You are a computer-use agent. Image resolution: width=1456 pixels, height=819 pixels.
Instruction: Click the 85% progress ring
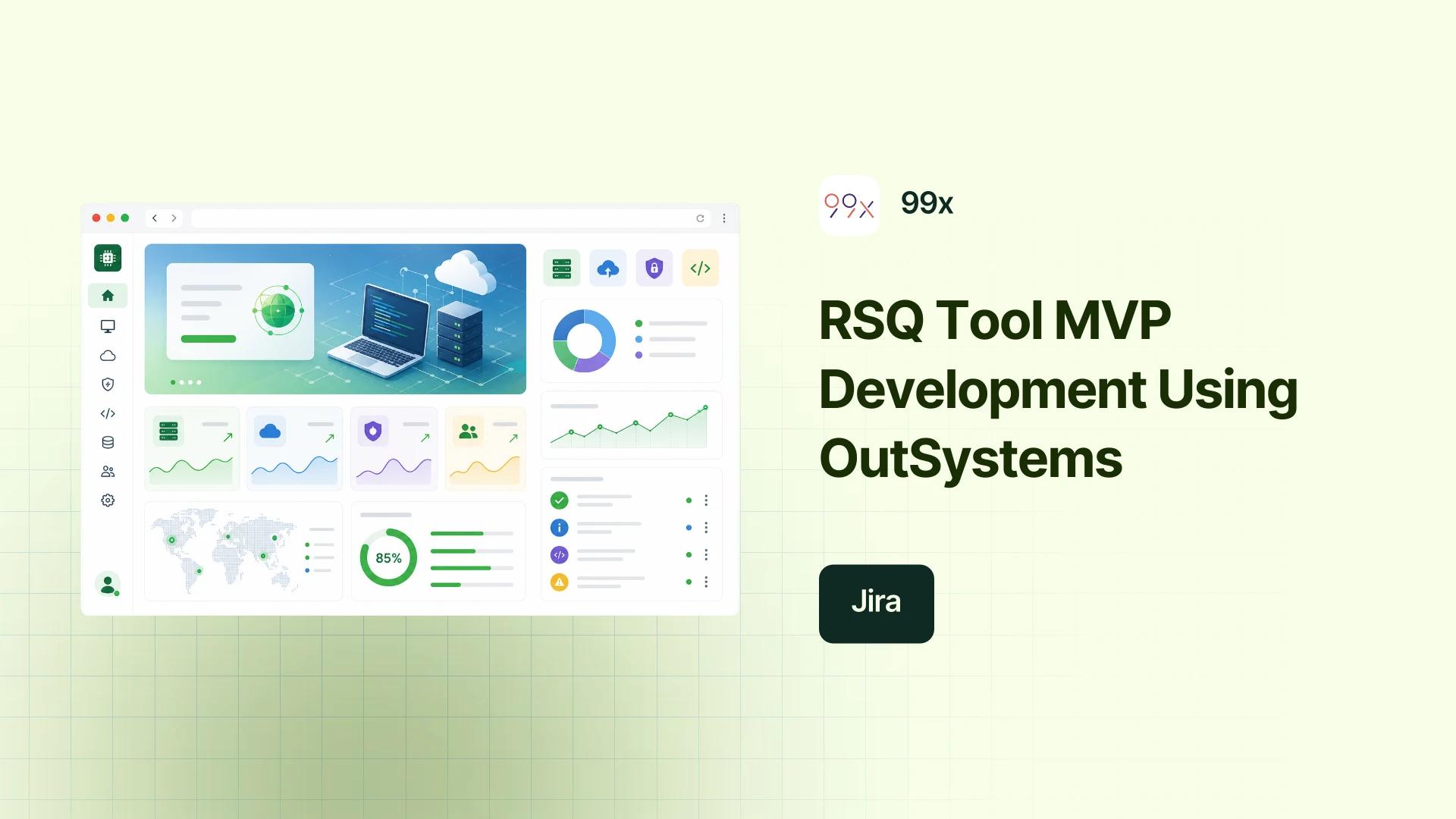388,557
